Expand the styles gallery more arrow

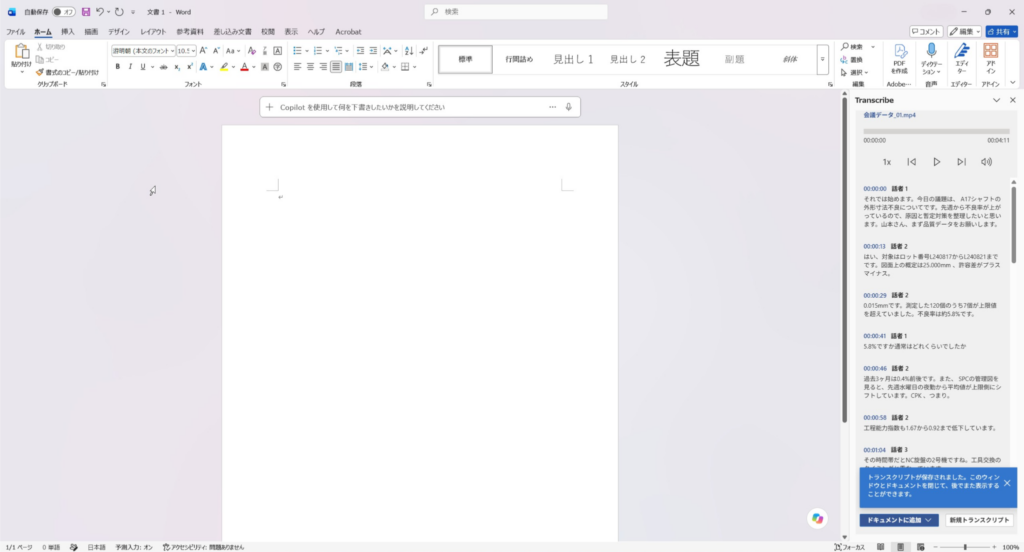(822, 59)
